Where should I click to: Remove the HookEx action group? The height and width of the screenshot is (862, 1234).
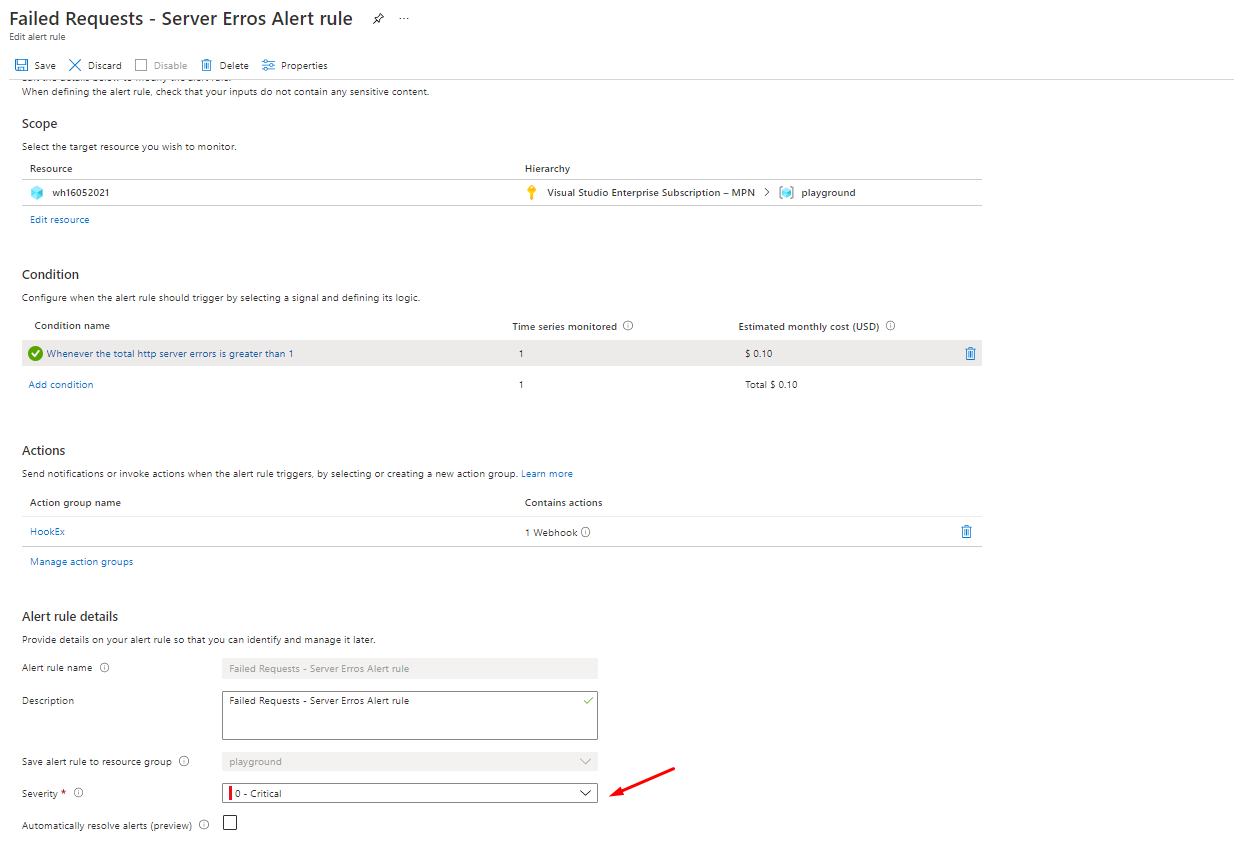coord(966,532)
